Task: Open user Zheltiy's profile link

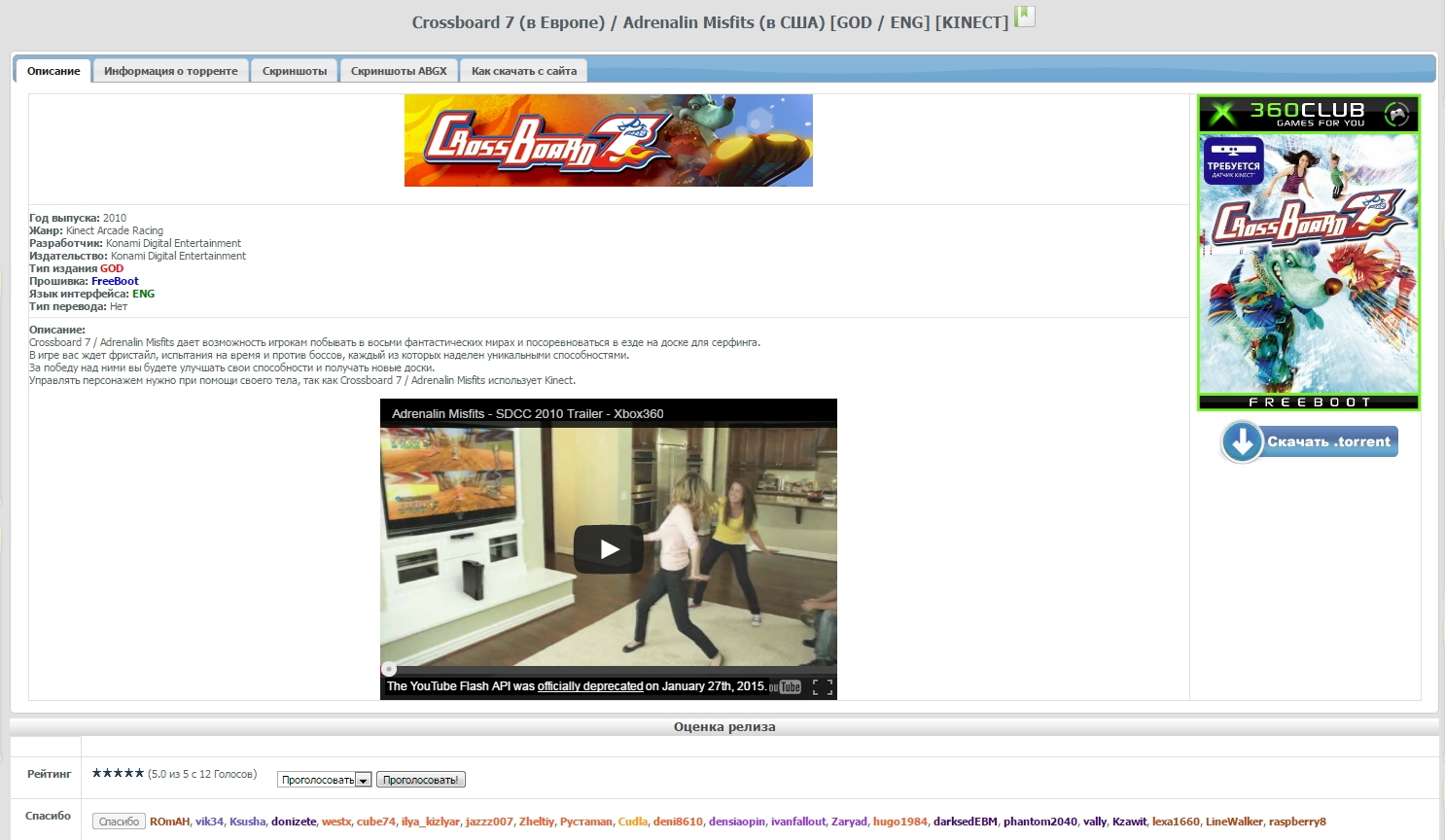Action: pos(537,822)
